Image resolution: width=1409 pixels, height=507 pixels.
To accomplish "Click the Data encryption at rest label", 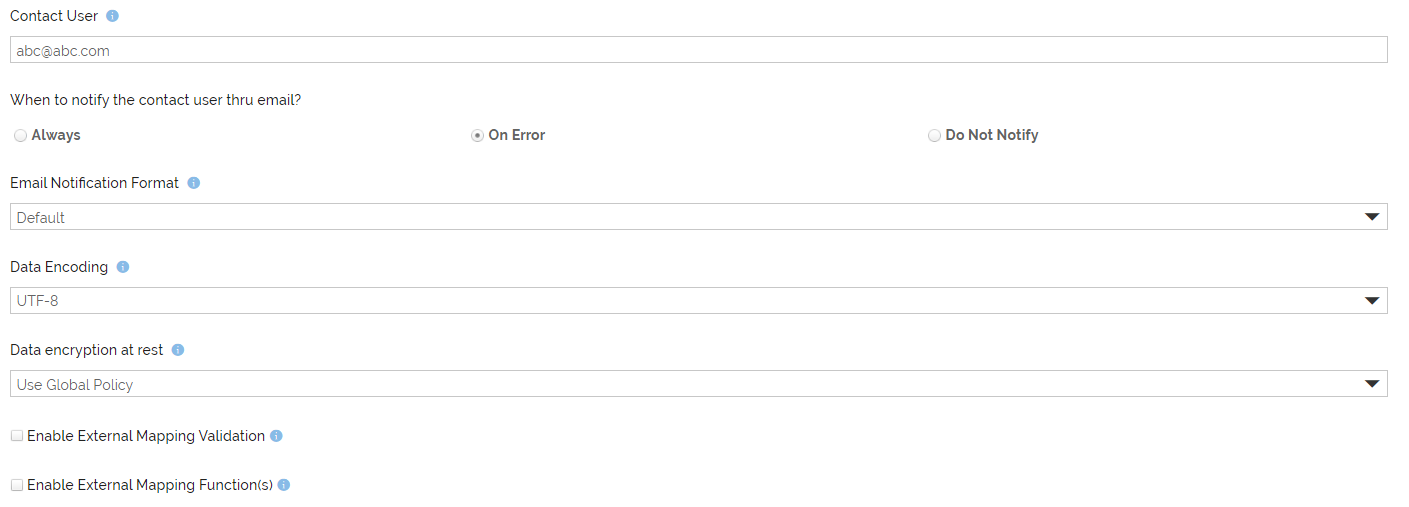I will 87,350.
